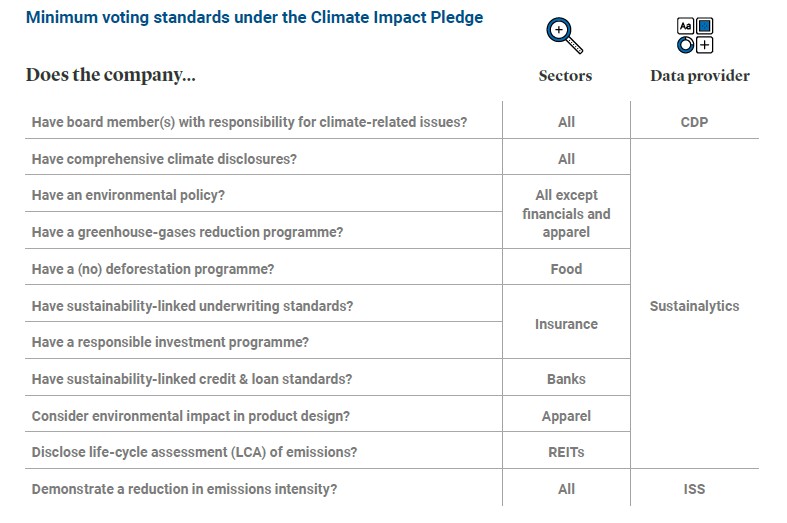The image size is (787, 523).
Task: Select reduction in emissions intensity row
Action: click(184, 489)
